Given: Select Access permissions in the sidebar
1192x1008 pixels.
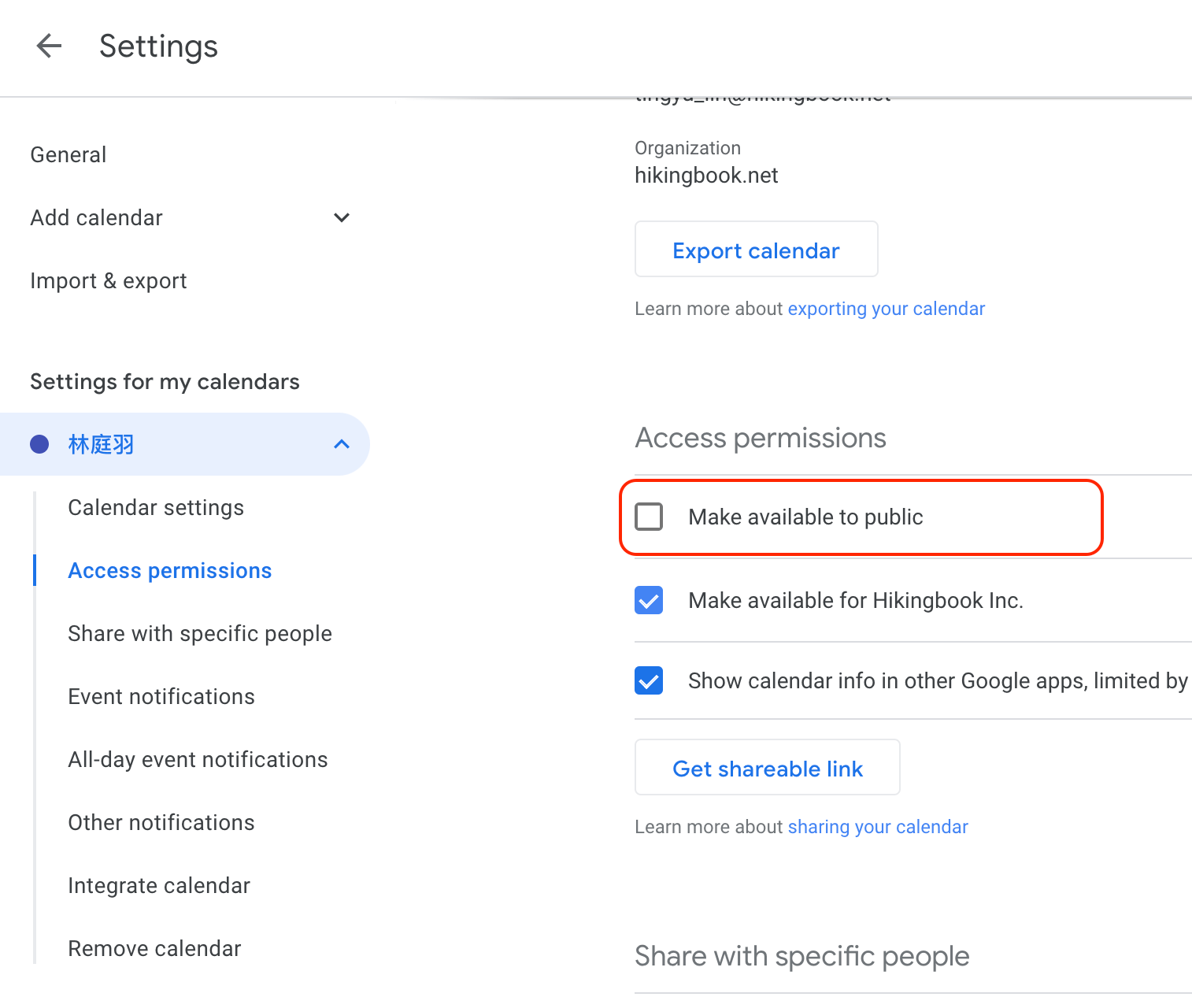Looking at the screenshot, I should (x=170, y=571).
